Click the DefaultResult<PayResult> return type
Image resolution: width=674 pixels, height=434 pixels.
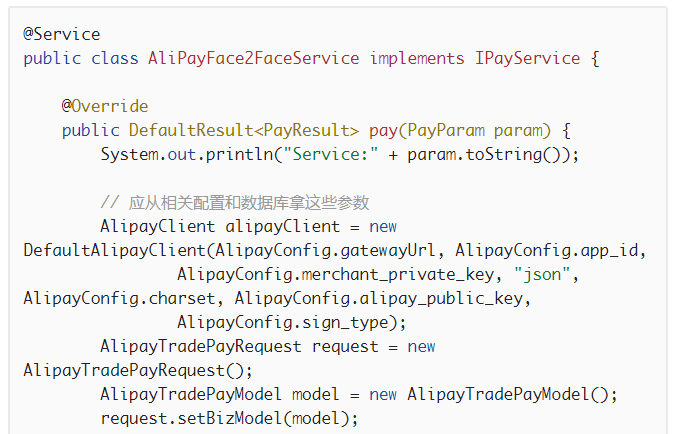[x=244, y=130]
